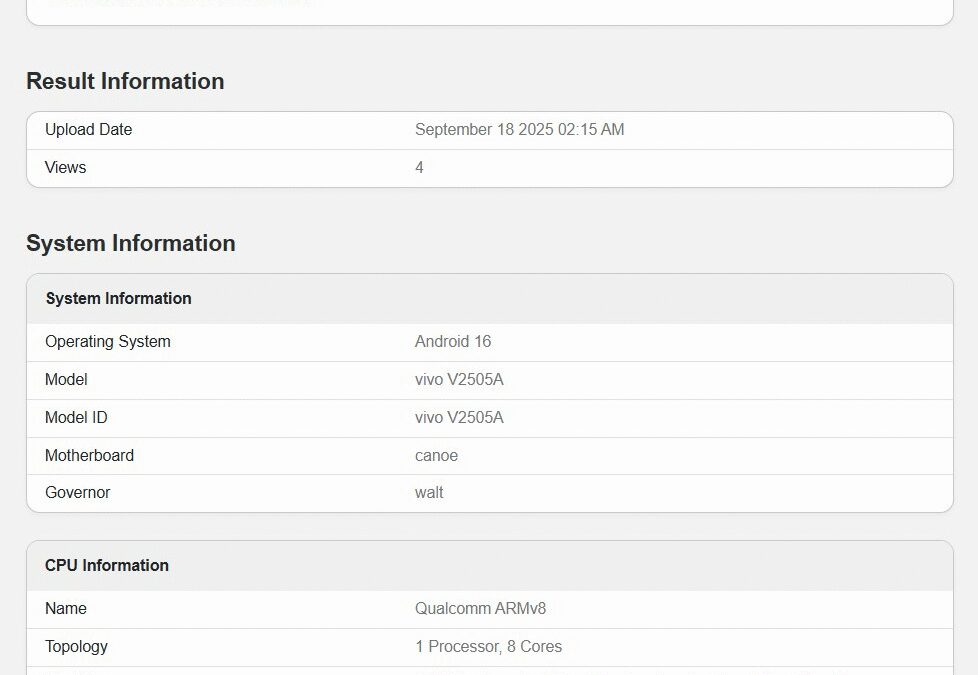The image size is (978, 675).
Task: Select the Topology row showing 8 Cores
Action: pos(488,646)
